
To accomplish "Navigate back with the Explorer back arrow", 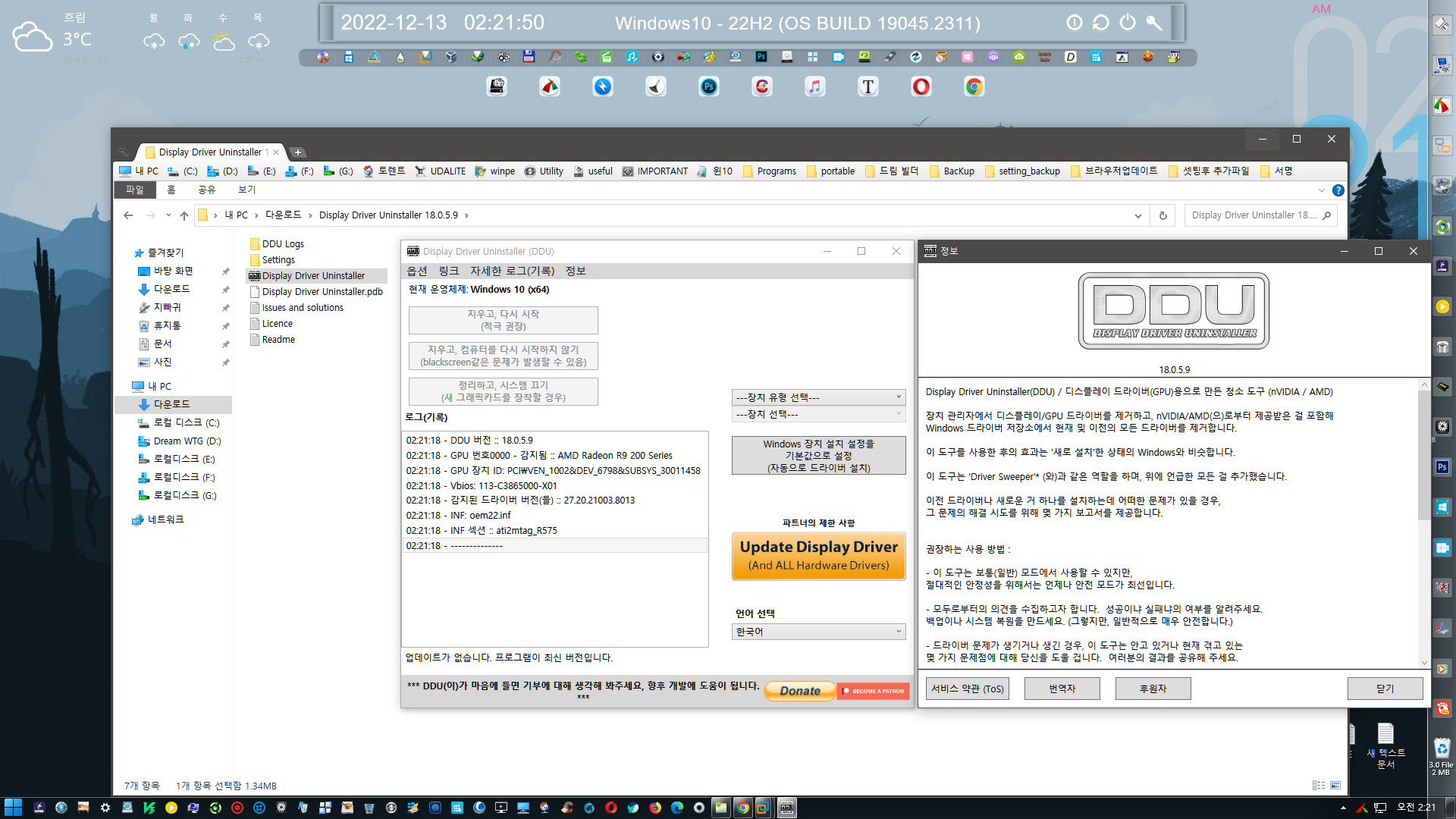I will click(x=128, y=215).
